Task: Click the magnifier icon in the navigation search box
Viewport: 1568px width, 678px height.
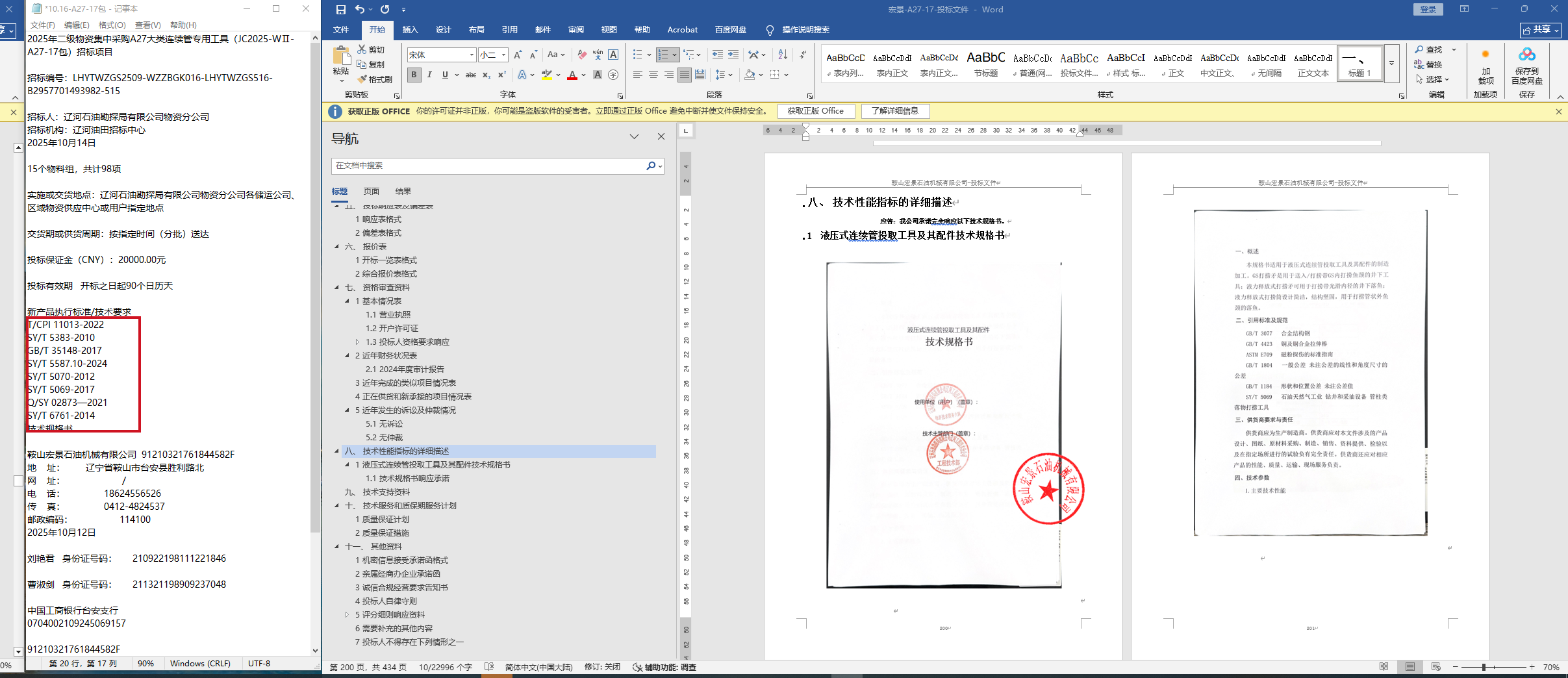Action: pos(651,166)
